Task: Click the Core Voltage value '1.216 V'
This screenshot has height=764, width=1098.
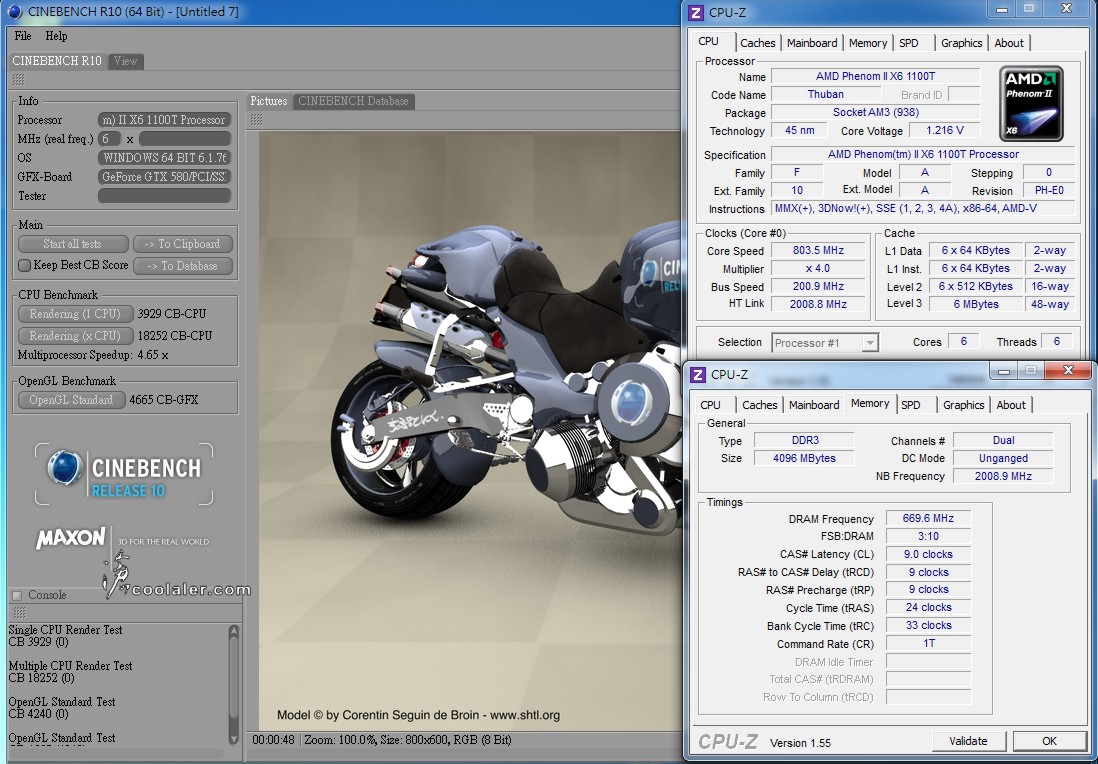Action: click(944, 130)
